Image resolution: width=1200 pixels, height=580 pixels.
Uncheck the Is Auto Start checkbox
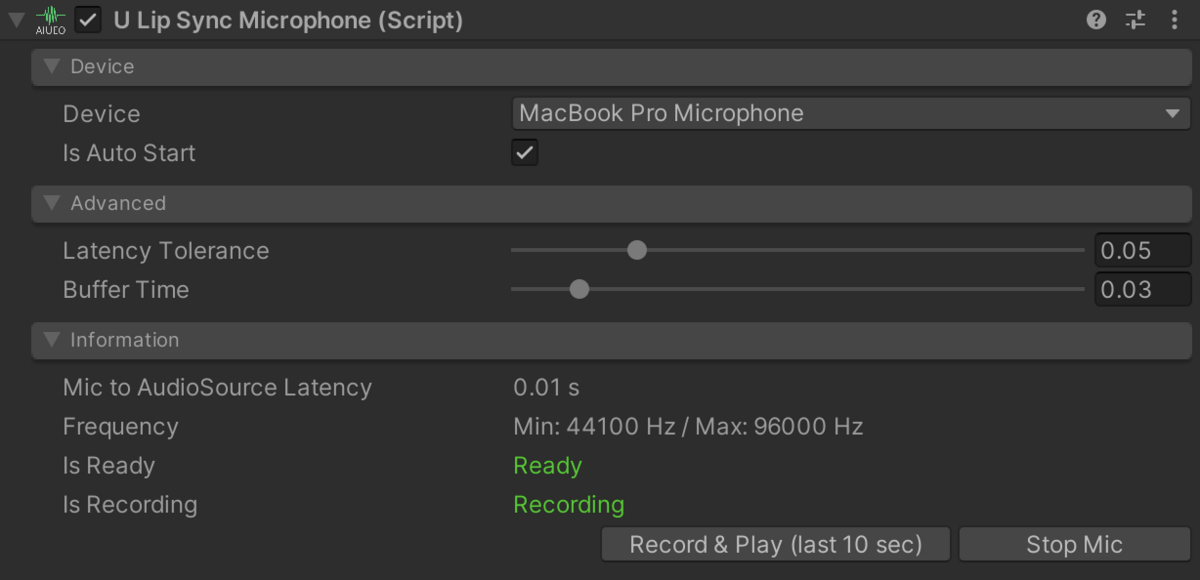pos(524,153)
